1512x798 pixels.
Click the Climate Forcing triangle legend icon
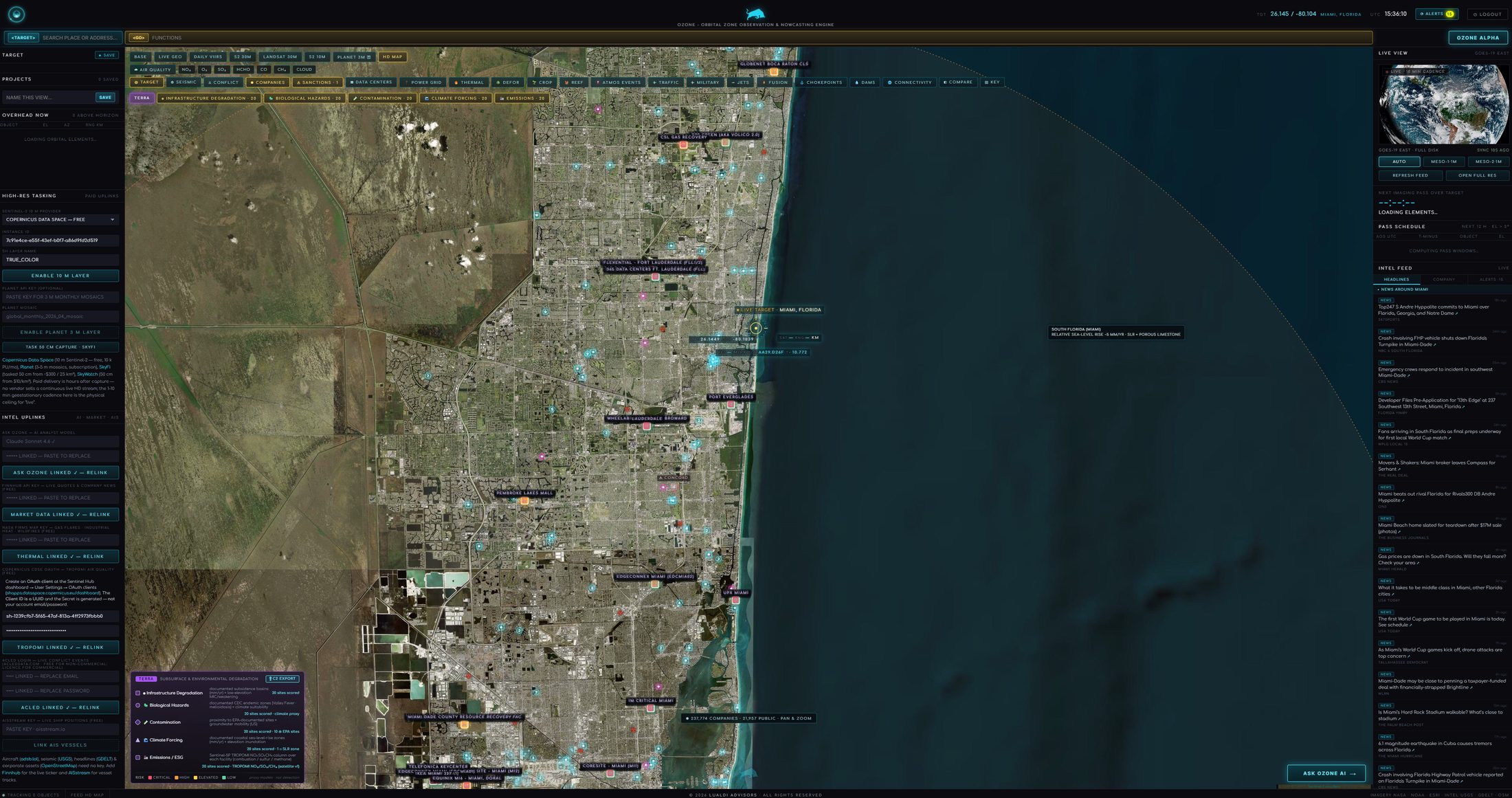(138, 740)
